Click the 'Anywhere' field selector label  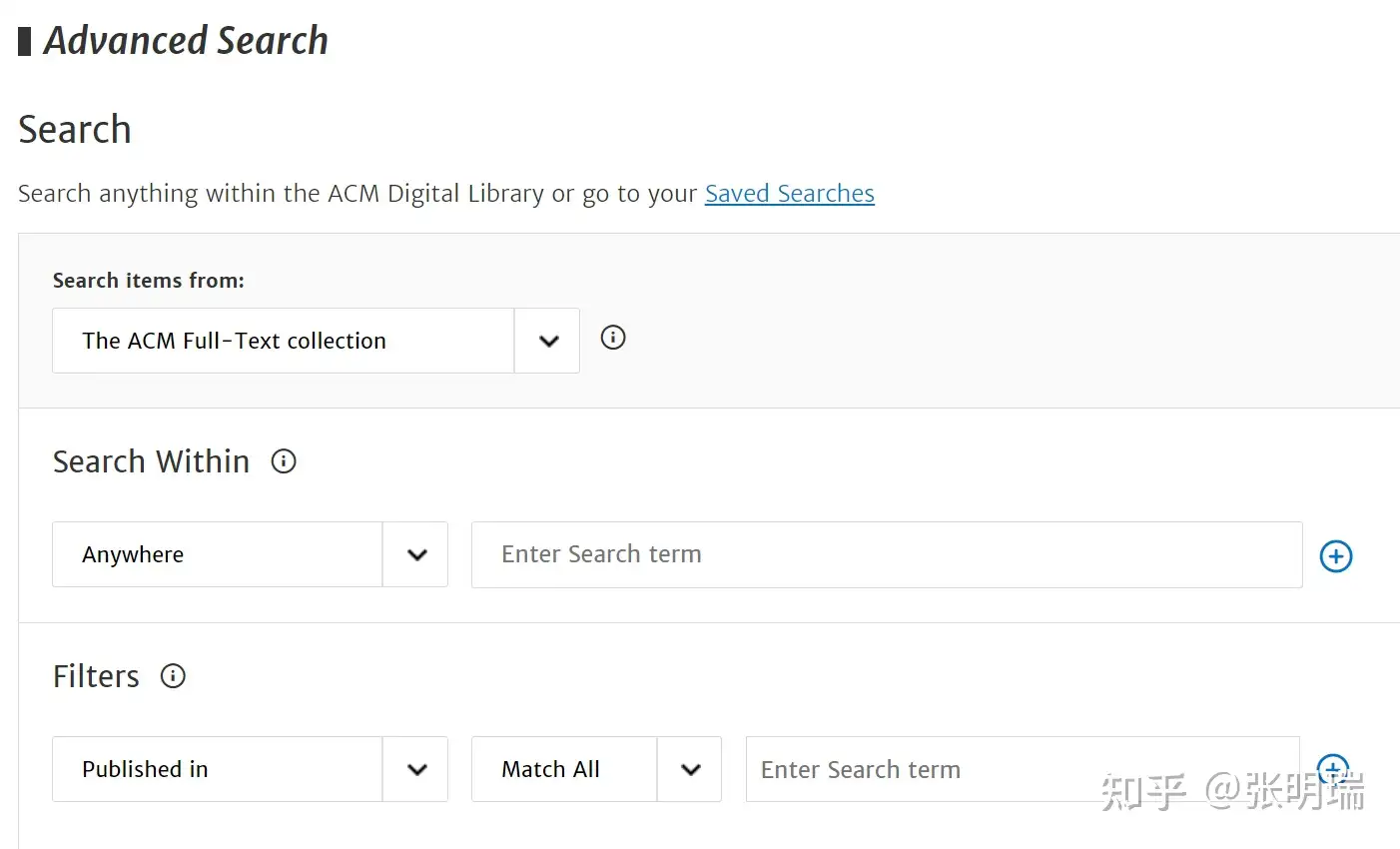(x=133, y=554)
